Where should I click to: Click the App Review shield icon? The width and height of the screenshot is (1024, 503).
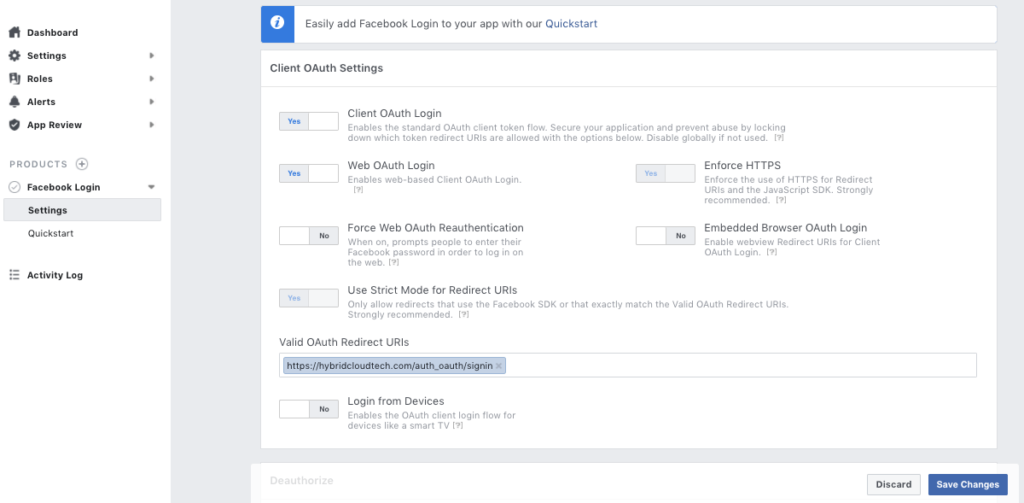tap(14, 125)
